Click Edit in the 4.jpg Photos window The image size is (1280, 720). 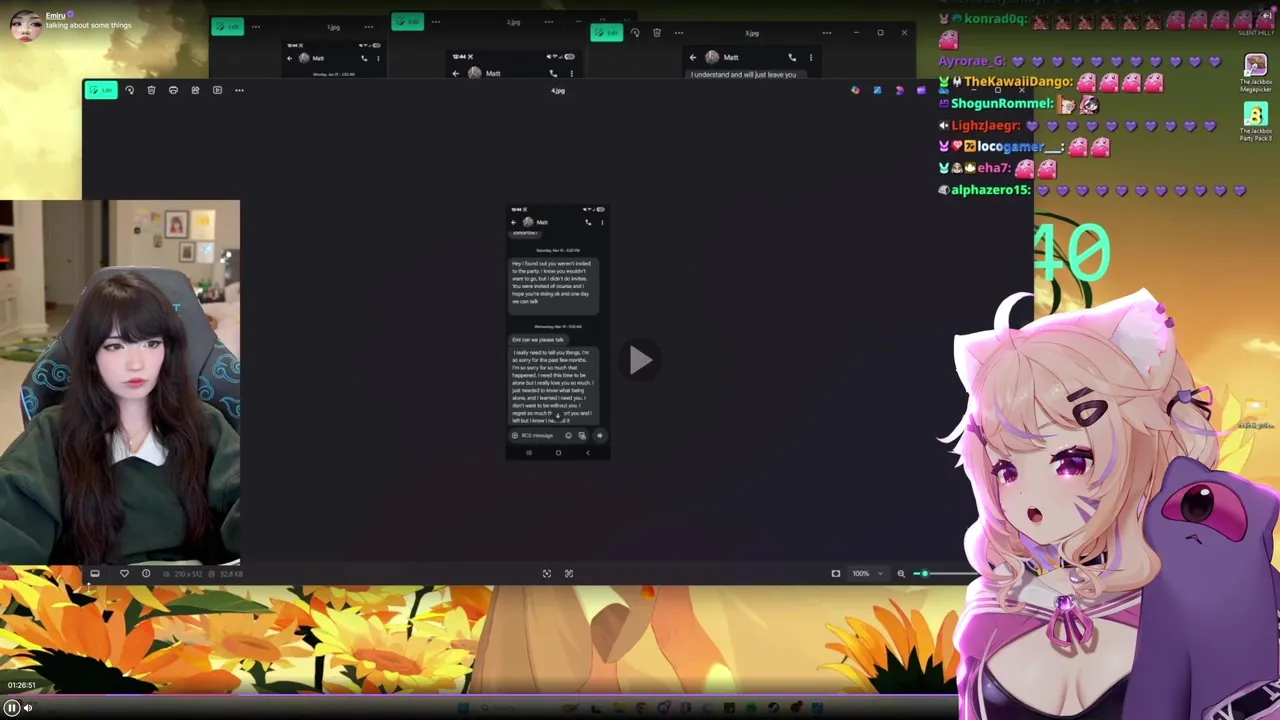point(101,90)
